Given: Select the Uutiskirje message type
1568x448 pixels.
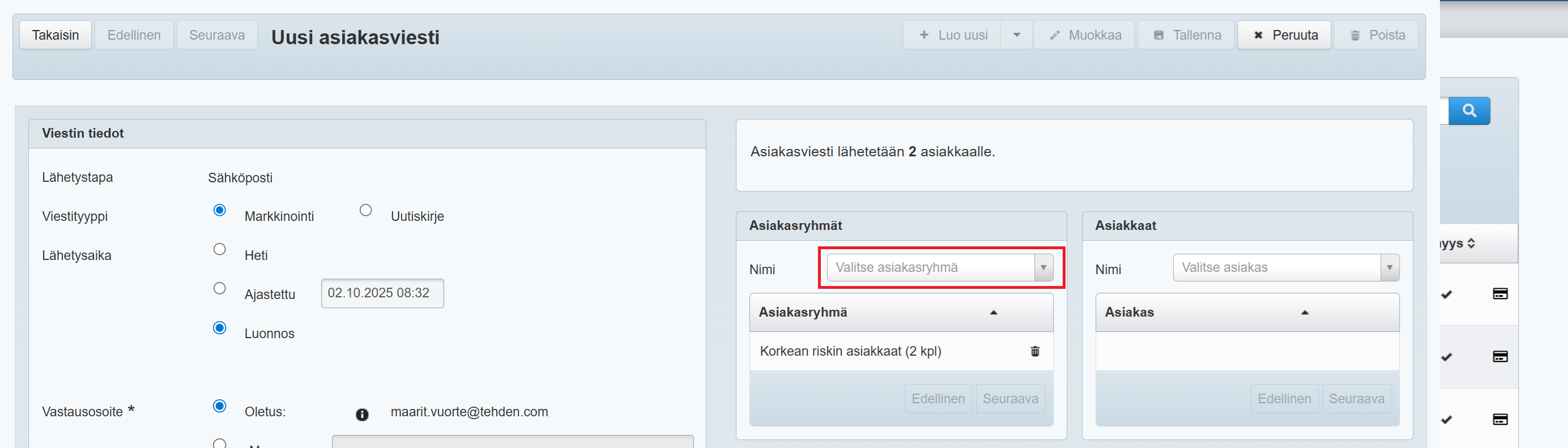Looking at the screenshot, I should 365,211.
